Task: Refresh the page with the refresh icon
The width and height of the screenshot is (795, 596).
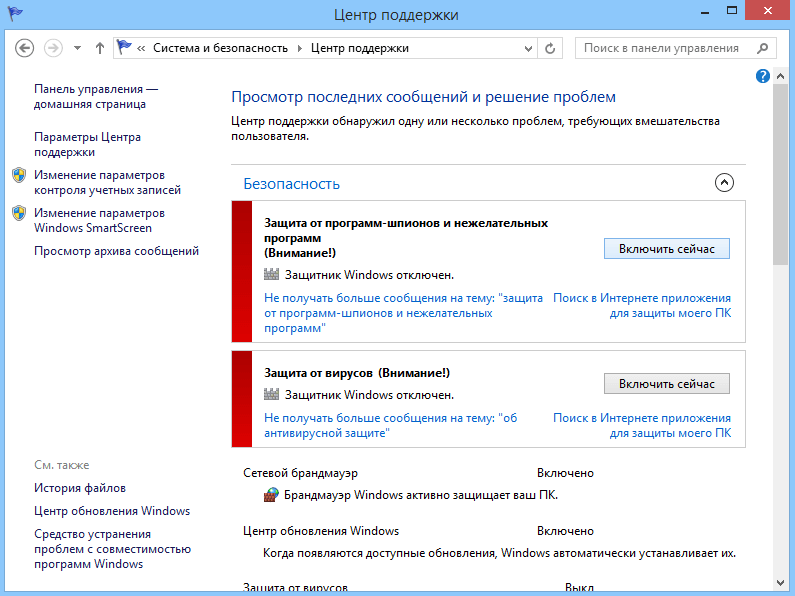Action: 550,49
